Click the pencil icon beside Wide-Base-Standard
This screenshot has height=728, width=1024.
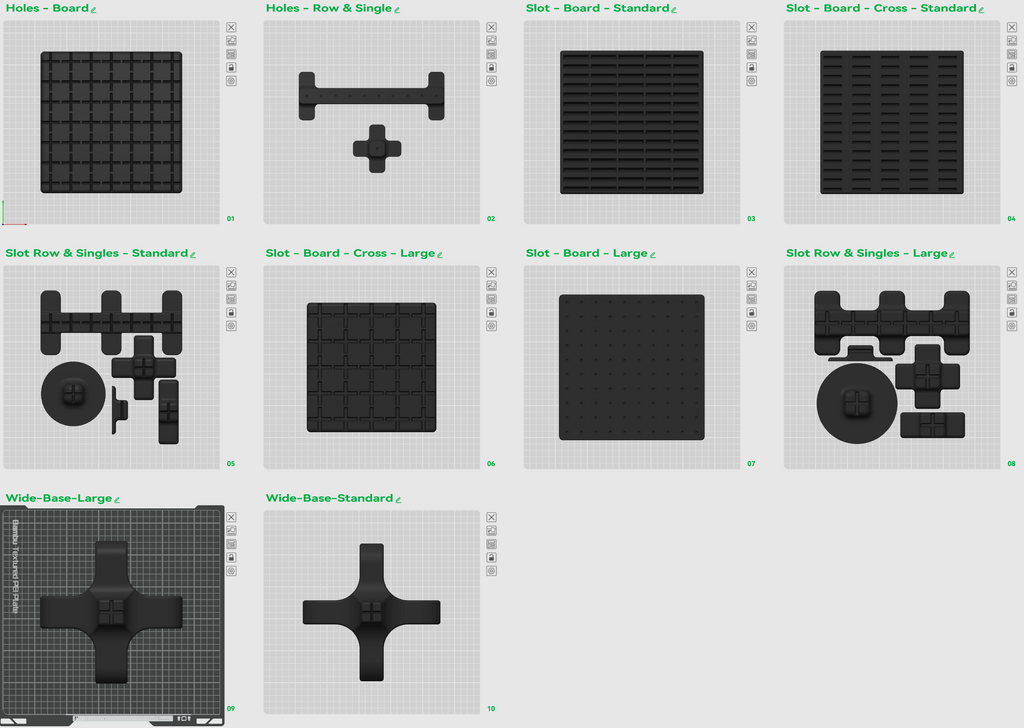click(x=398, y=500)
